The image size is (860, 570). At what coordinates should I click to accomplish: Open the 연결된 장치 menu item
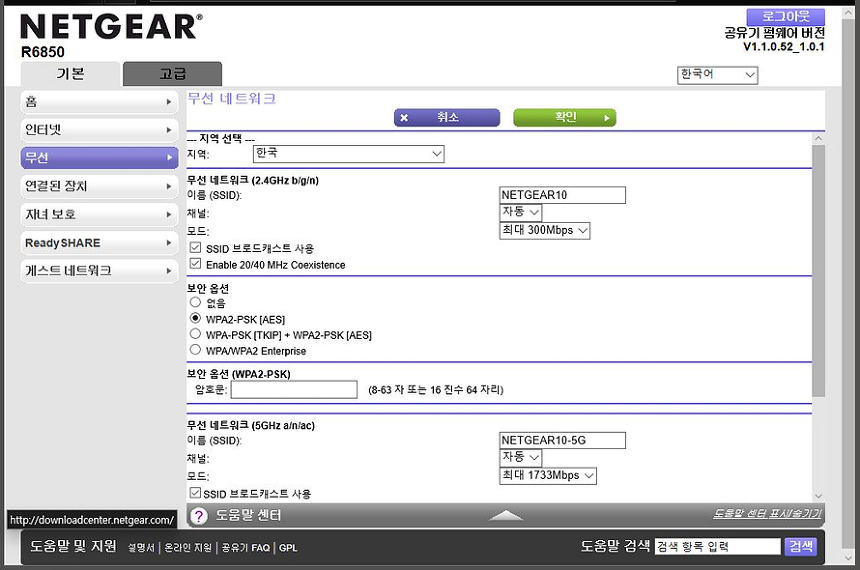point(100,187)
